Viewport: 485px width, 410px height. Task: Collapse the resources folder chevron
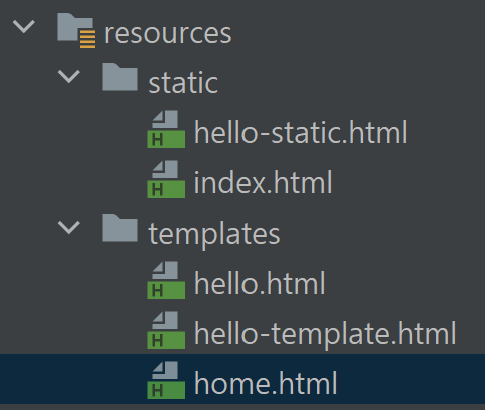24,27
